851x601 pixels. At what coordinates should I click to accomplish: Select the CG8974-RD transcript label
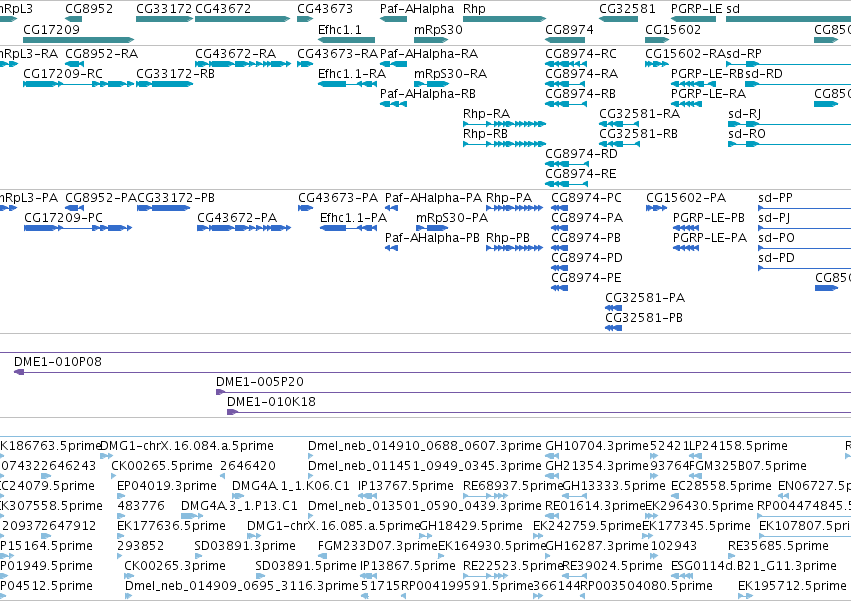point(581,154)
